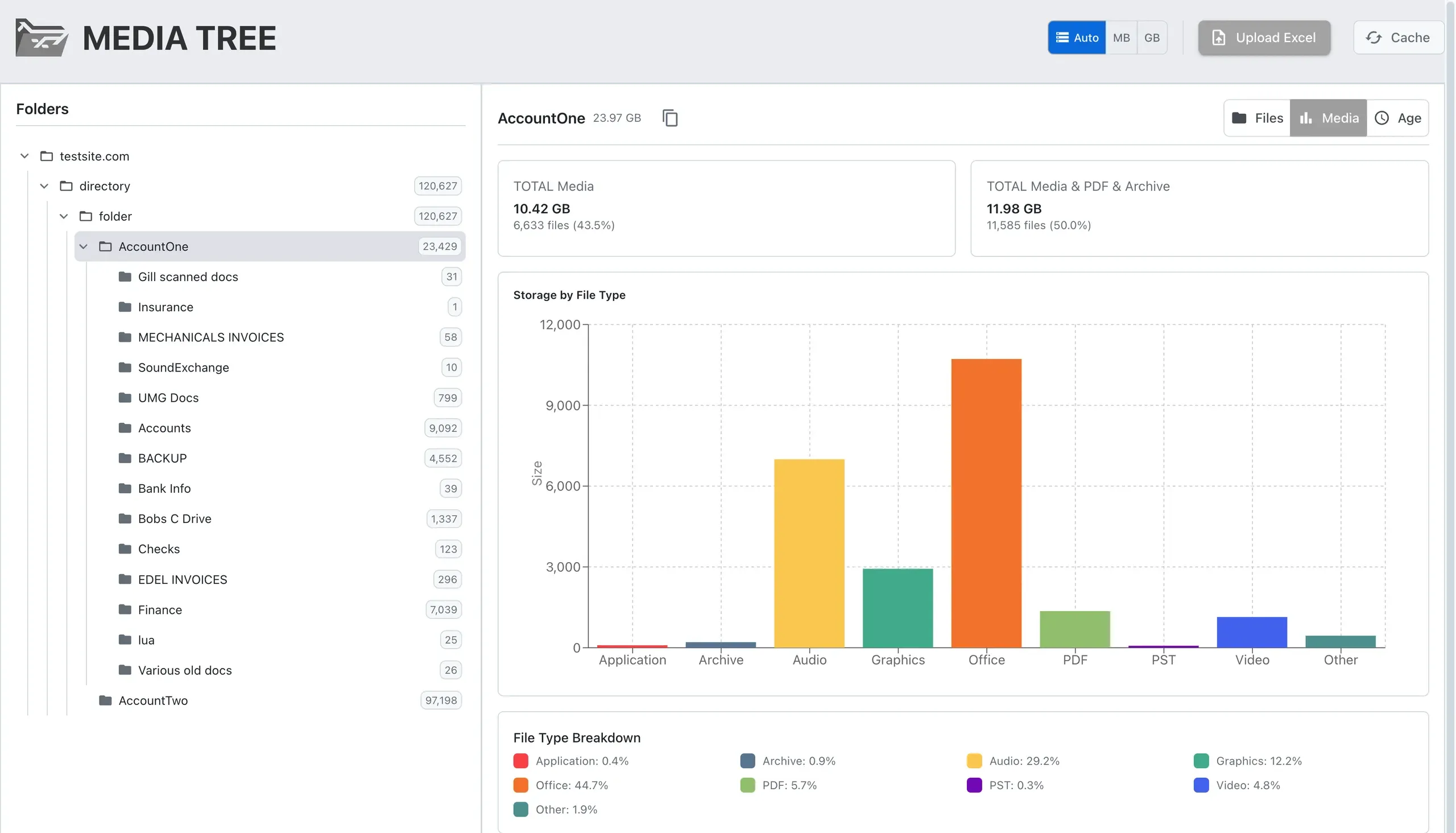Click the open-folder icon beside folder row

[86, 216]
